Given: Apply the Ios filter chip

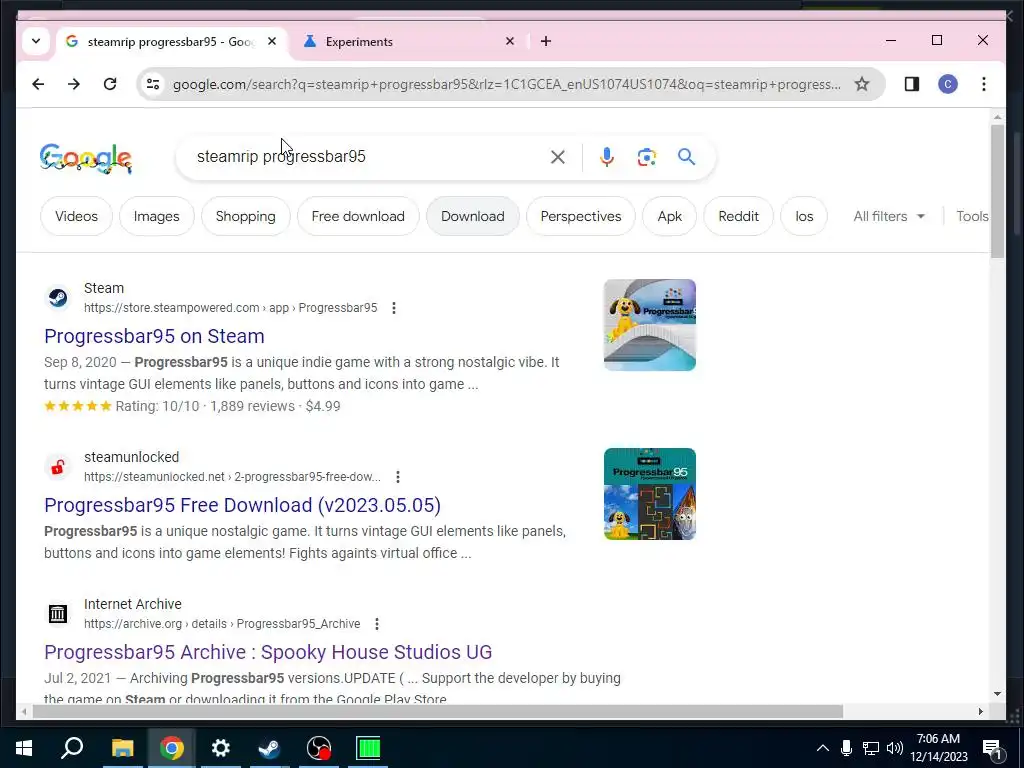Looking at the screenshot, I should point(804,216).
